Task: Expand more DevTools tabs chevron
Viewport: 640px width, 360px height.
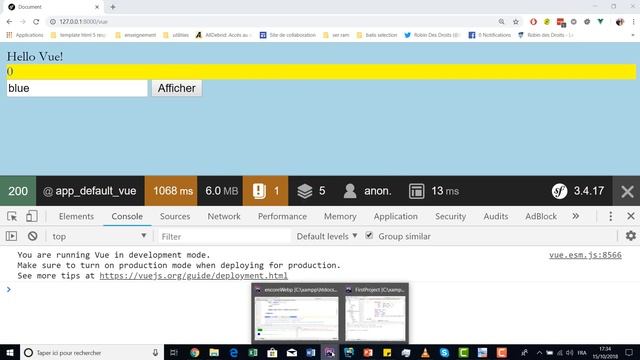Action: tap(576, 216)
